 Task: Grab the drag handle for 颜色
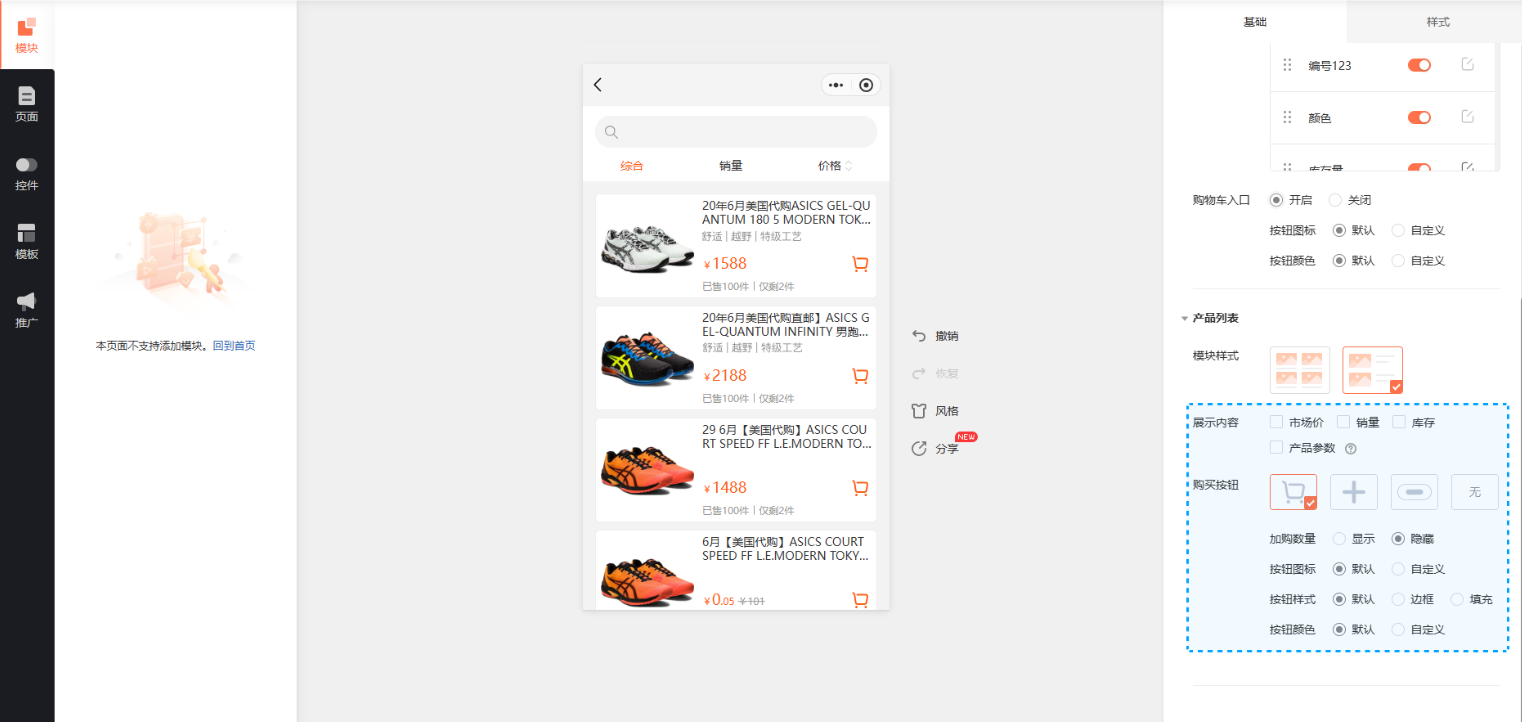1287,118
